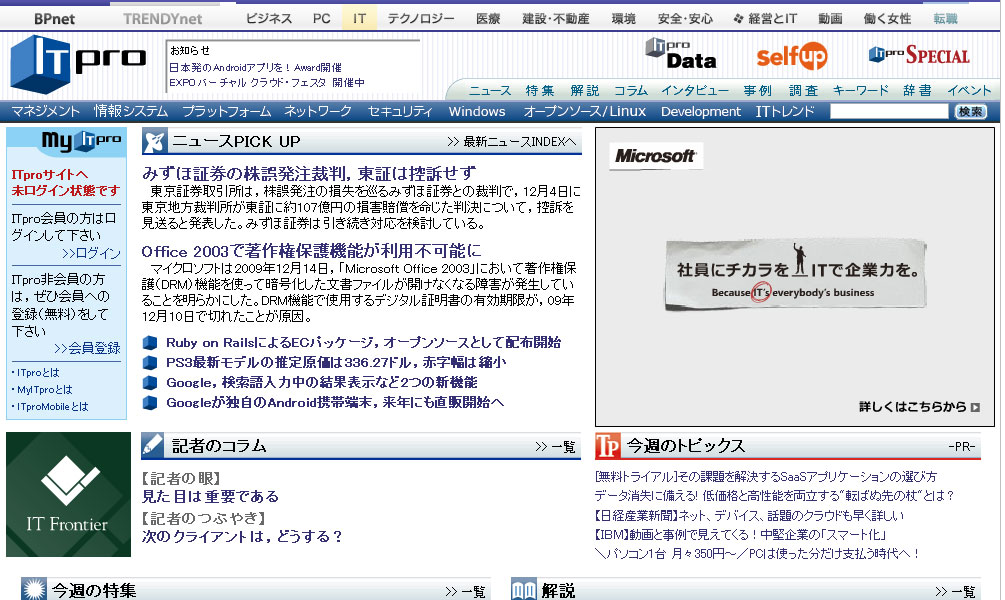1005x600 pixels.
Task: Select the セキュリティ navigation tab
Action: click(x=400, y=112)
